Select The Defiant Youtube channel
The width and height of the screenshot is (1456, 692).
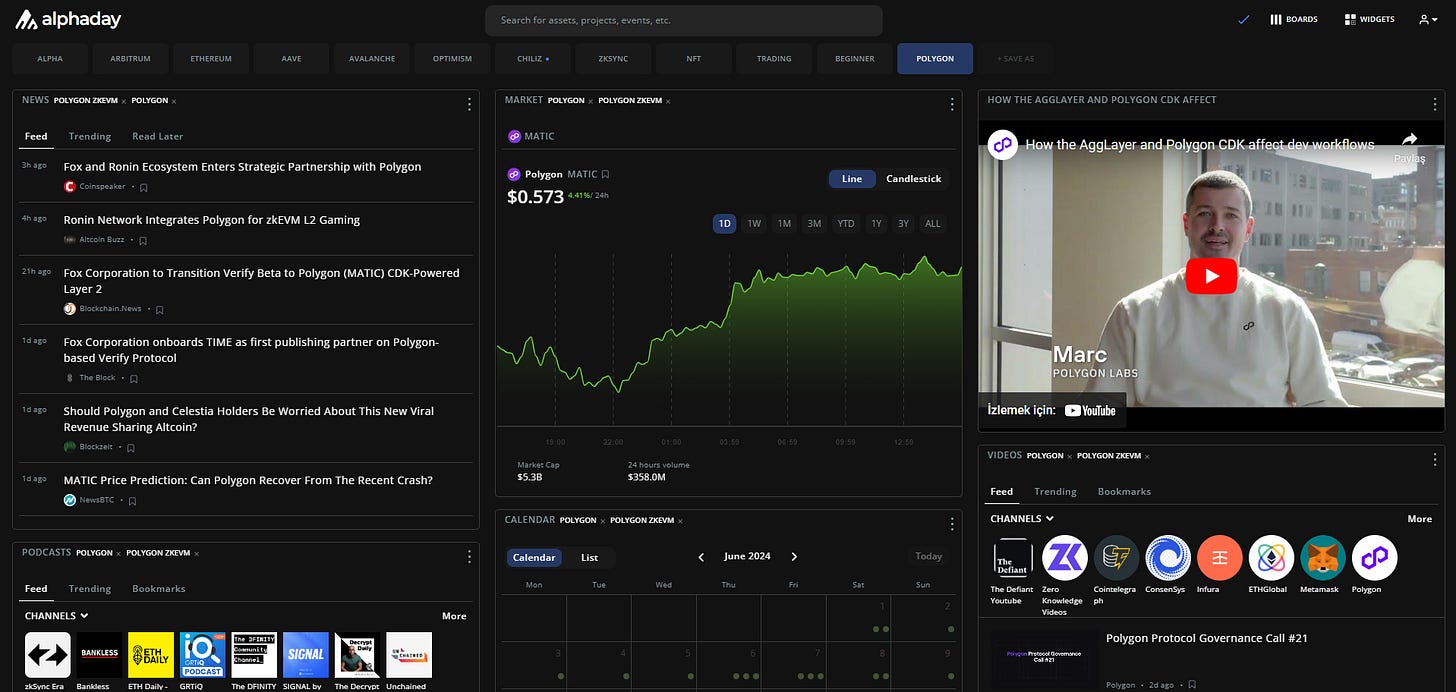1013,558
